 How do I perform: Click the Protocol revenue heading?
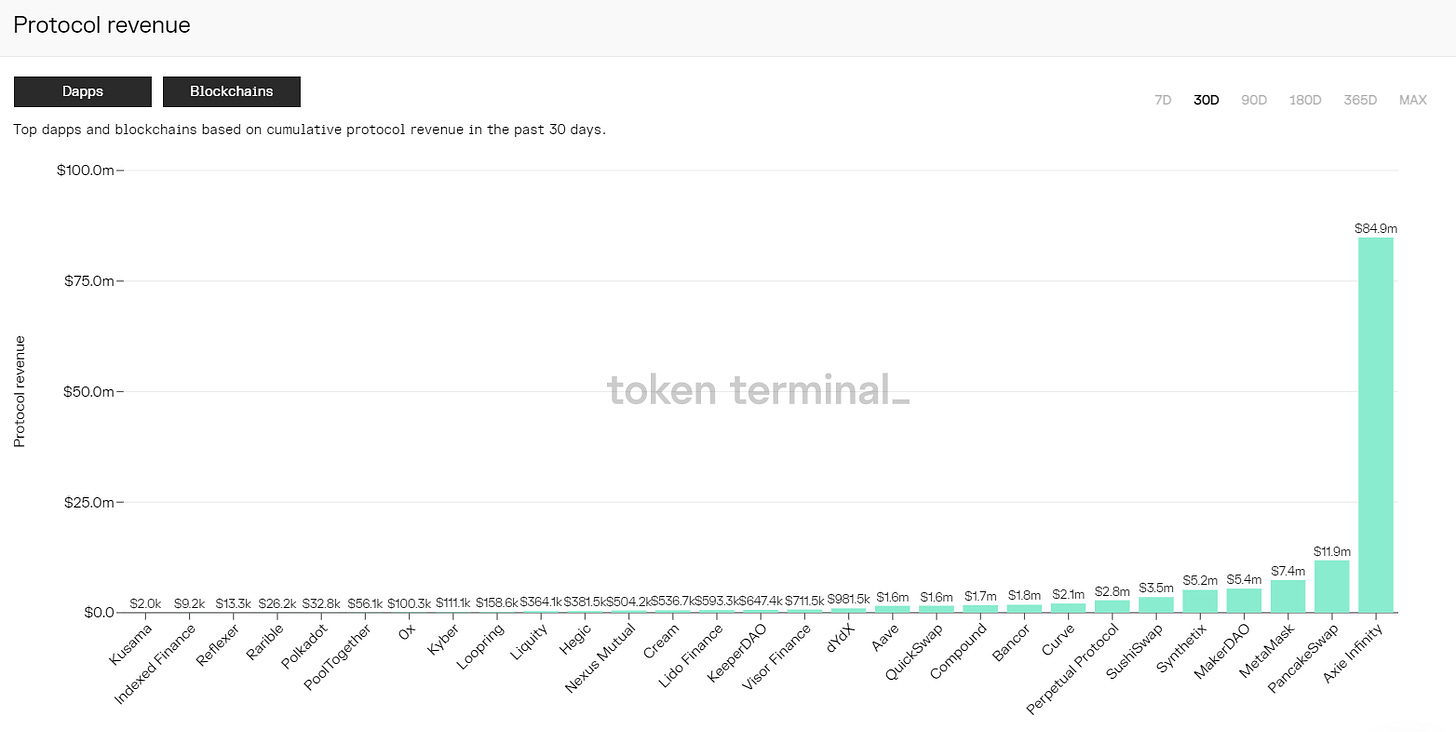pyautogui.click(x=102, y=25)
